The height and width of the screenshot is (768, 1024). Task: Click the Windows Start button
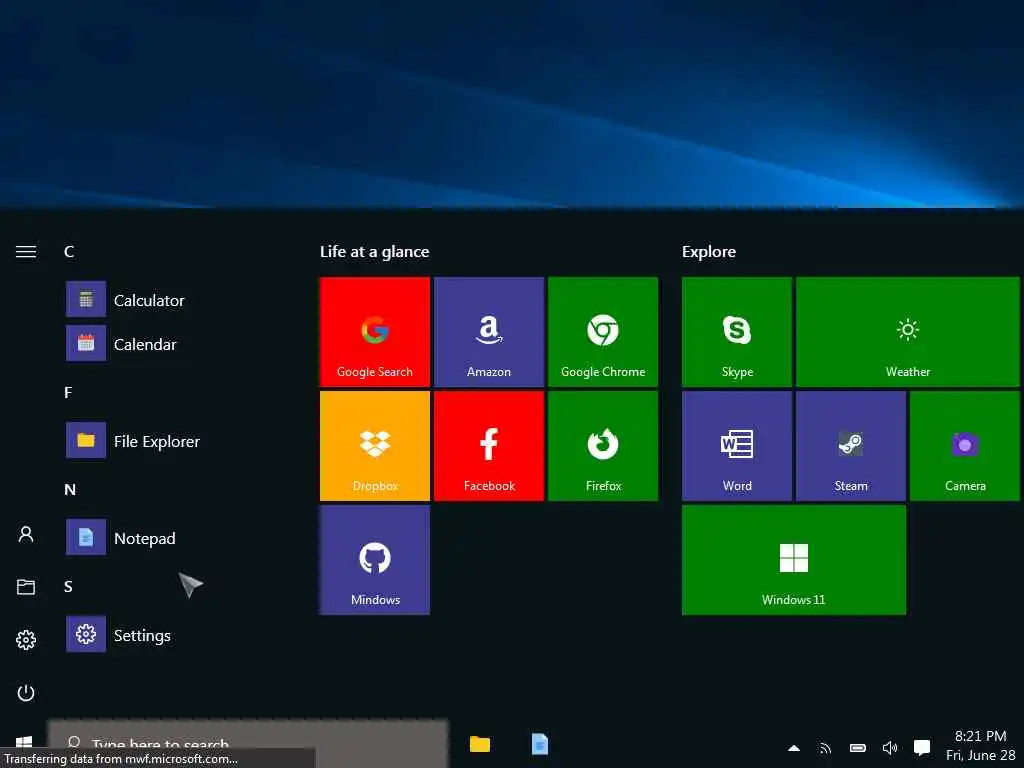point(24,743)
